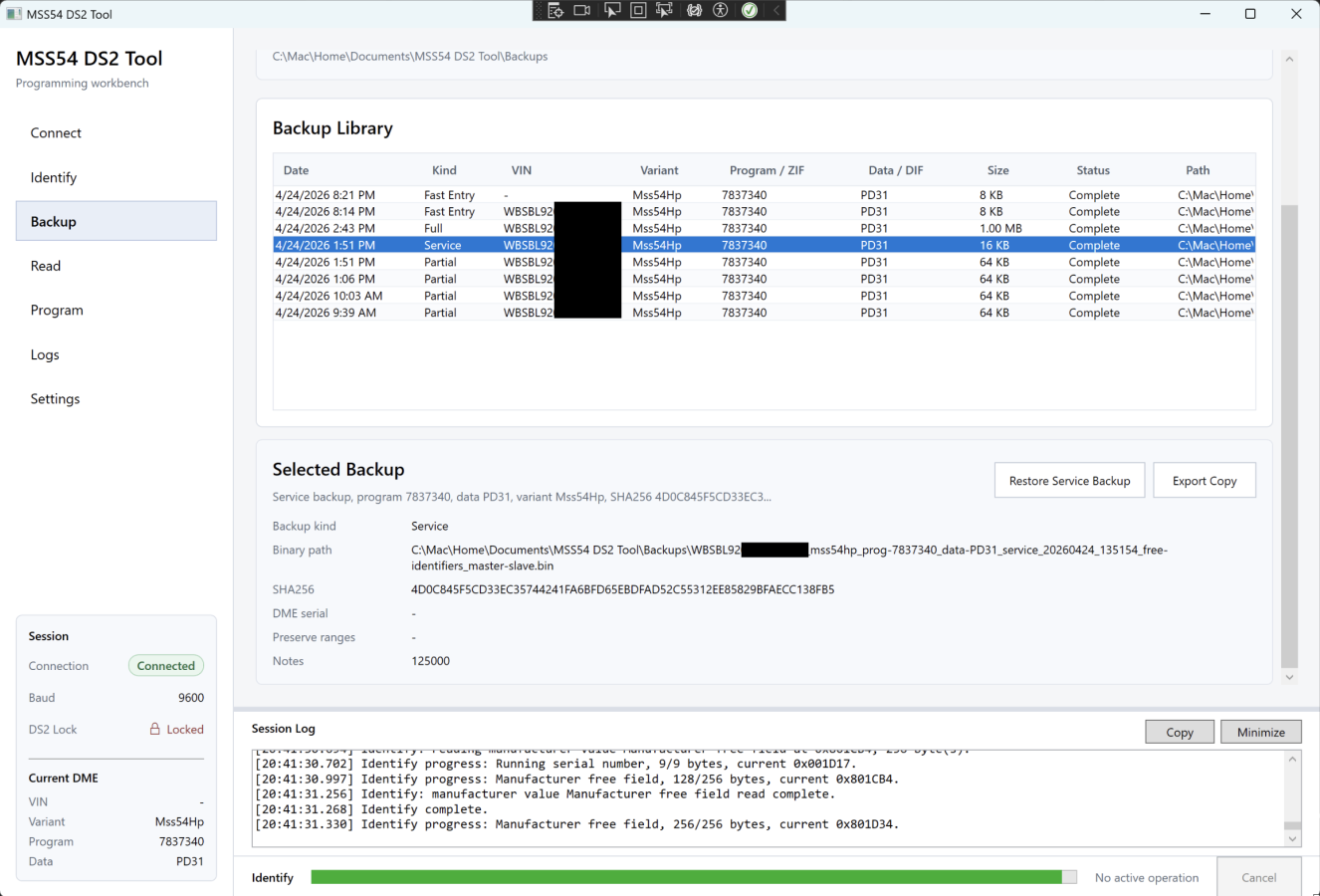Click the DS2 Lock padlock icon
Image resolution: width=1320 pixels, height=896 pixels.
(x=155, y=729)
